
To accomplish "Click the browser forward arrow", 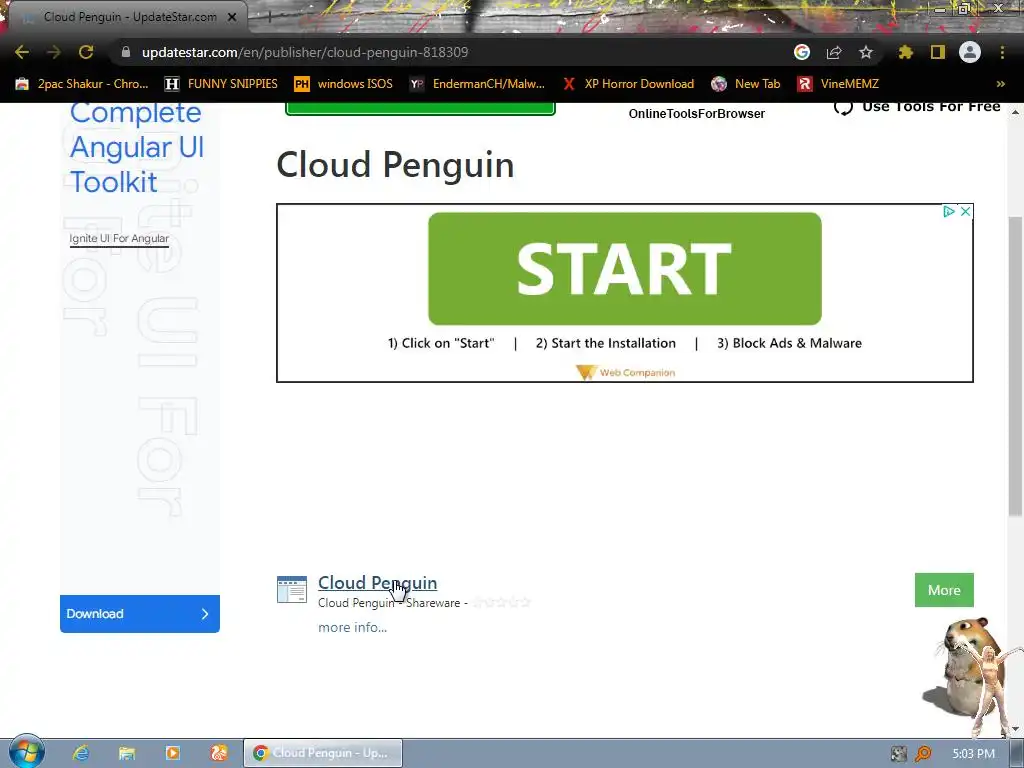I will click(54, 52).
